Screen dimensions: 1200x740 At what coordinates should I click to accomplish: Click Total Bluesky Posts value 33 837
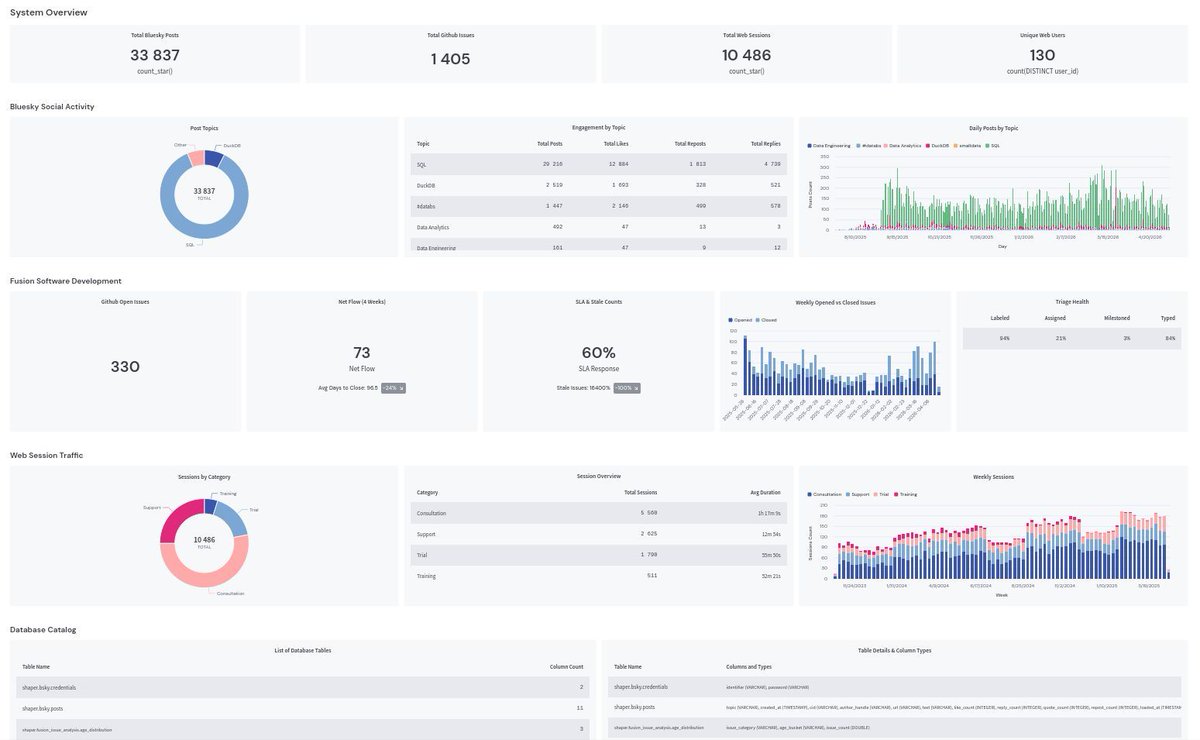(155, 55)
